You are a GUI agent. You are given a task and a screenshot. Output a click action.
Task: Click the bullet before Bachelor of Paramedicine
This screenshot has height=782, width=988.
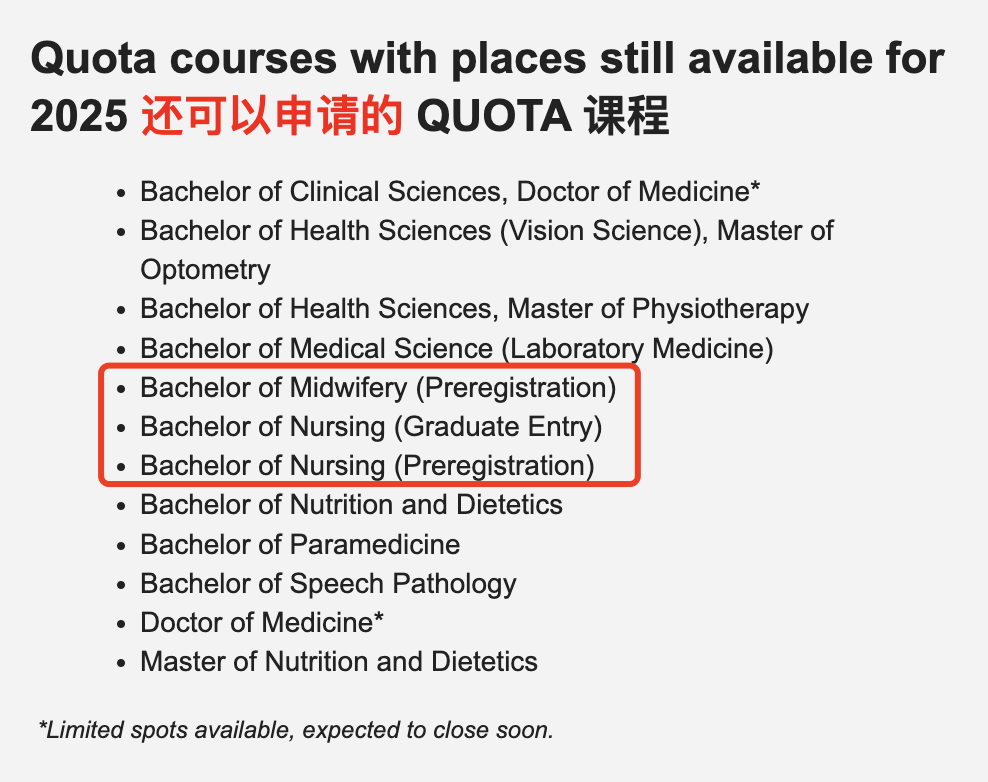click(x=122, y=546)
